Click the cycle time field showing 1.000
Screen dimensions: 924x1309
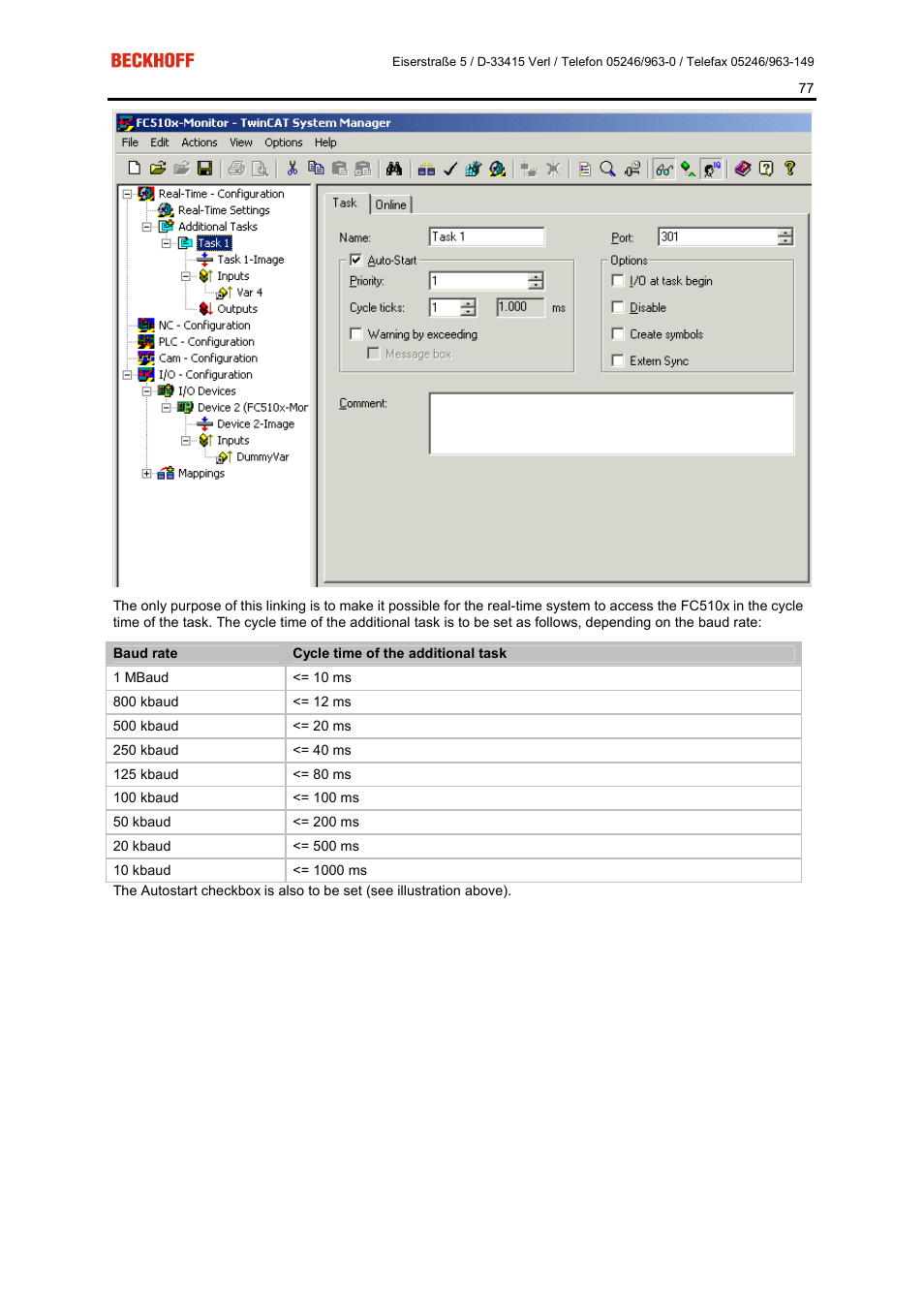click(x=521, y=307)
